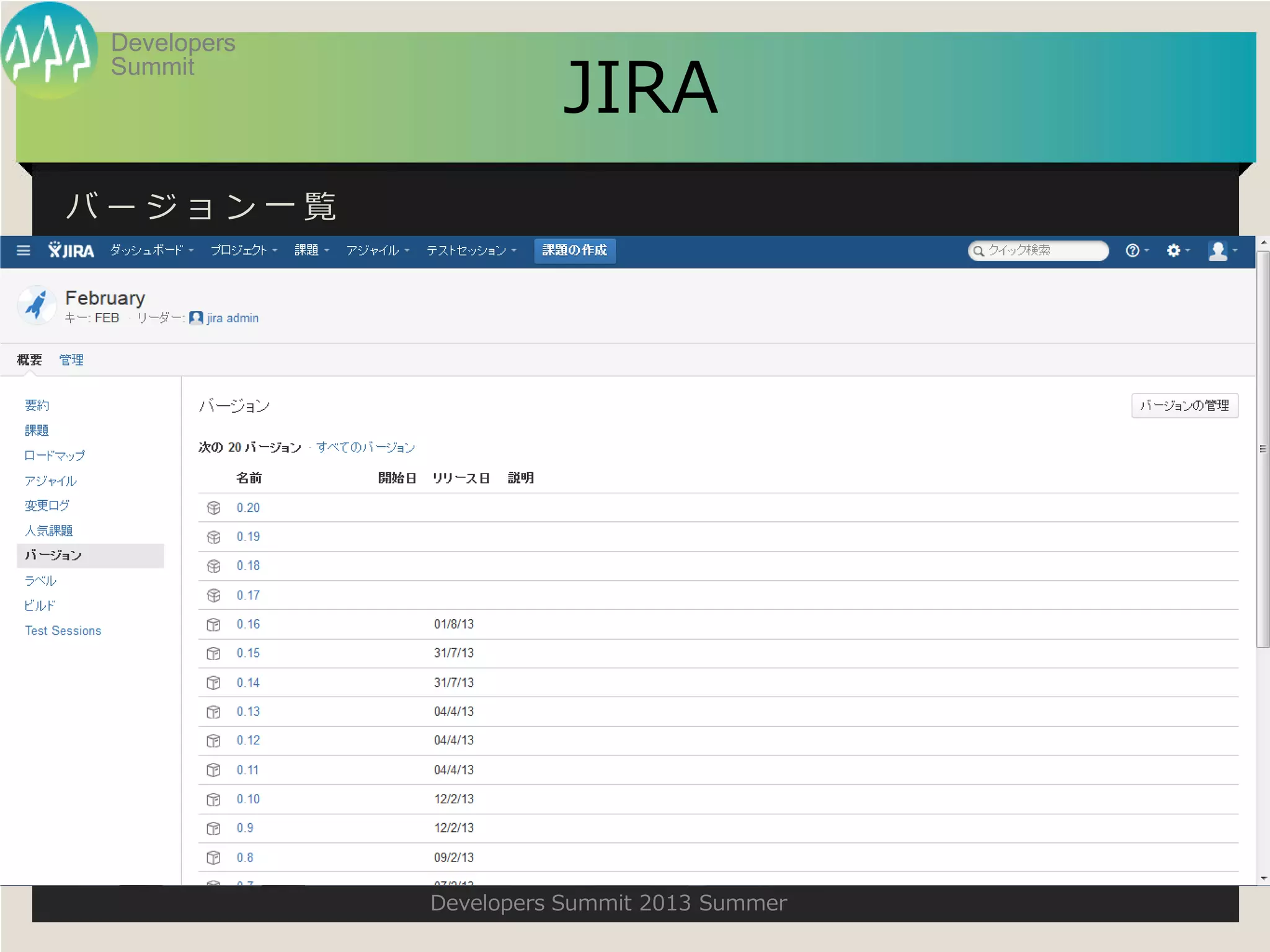The image size is (1270, 952).
Task: Click the vertical scrollbar thumb
Action: [x=1263, y=449]
